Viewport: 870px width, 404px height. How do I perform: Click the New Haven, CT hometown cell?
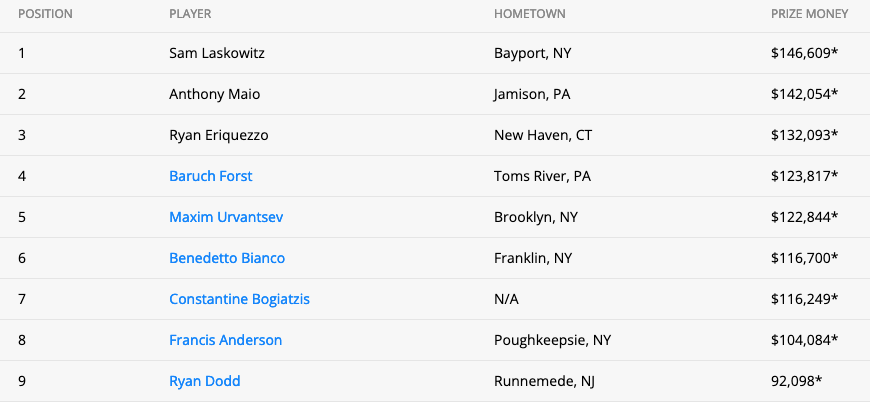tap(543, 135)
